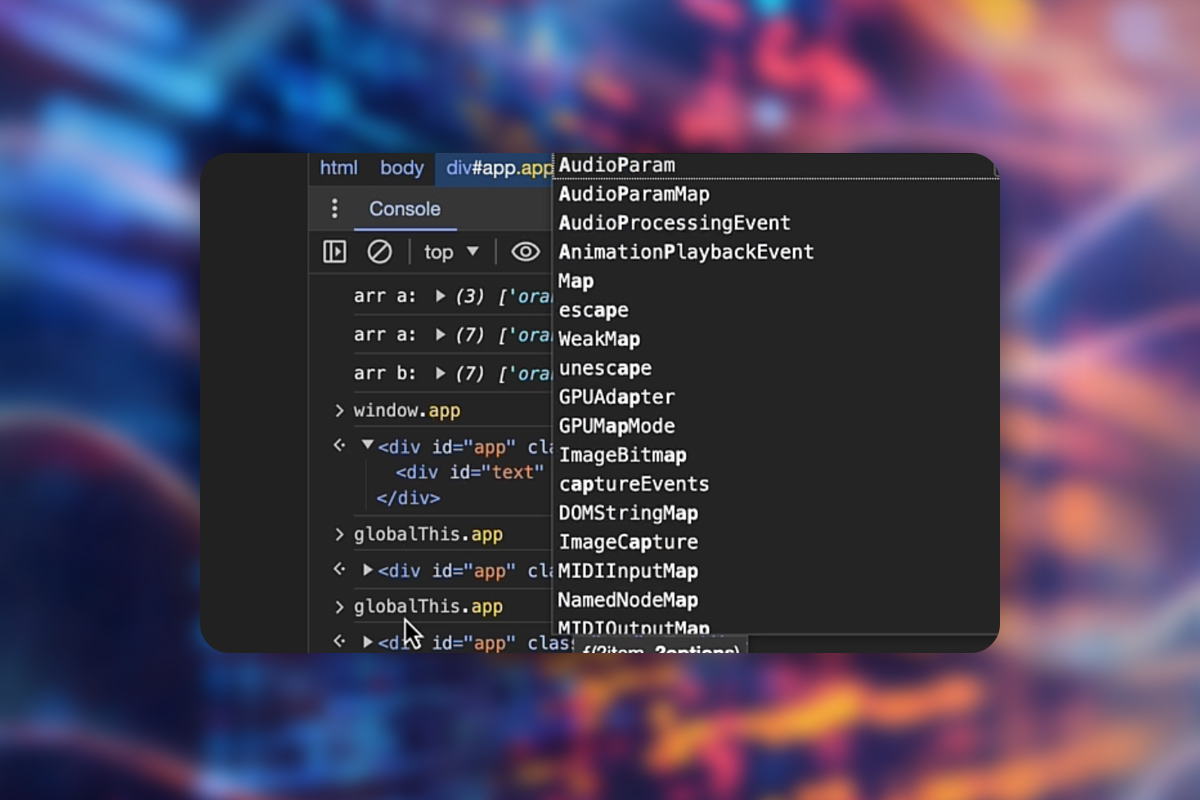
Task: Click the window.app console entry
Action: (407, 411)
